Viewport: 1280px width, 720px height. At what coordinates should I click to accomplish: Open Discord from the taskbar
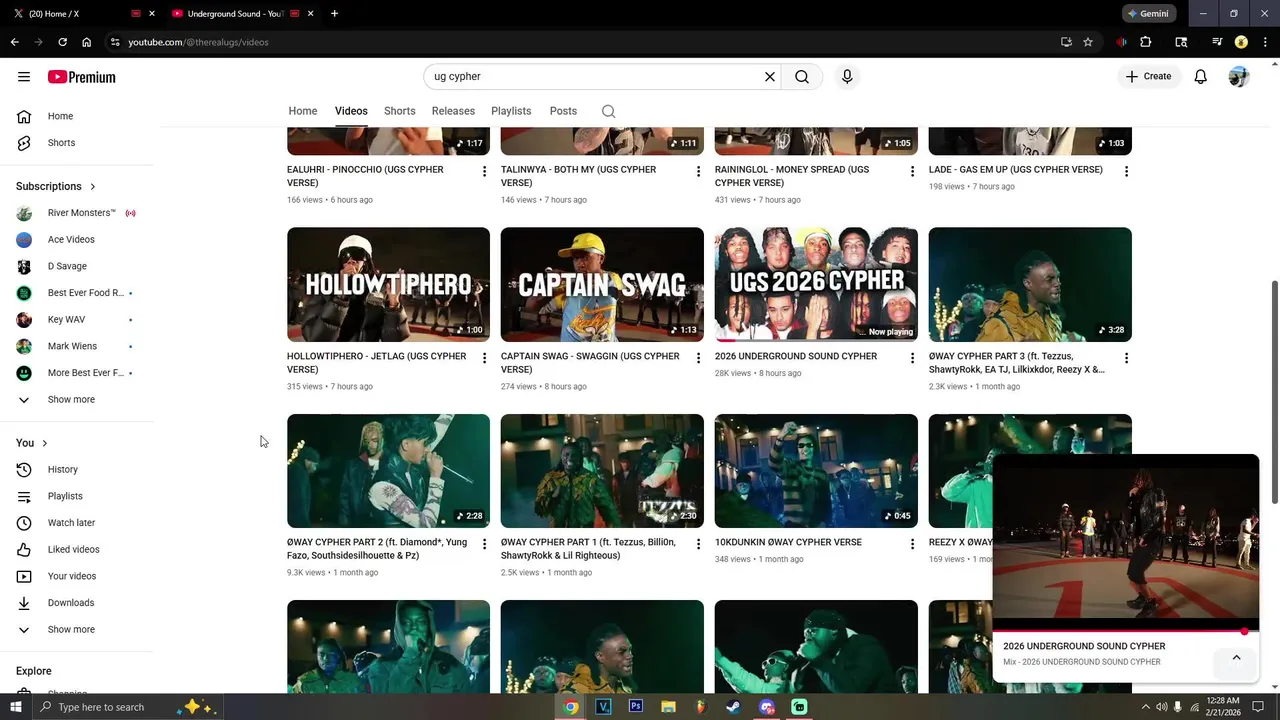767,706
